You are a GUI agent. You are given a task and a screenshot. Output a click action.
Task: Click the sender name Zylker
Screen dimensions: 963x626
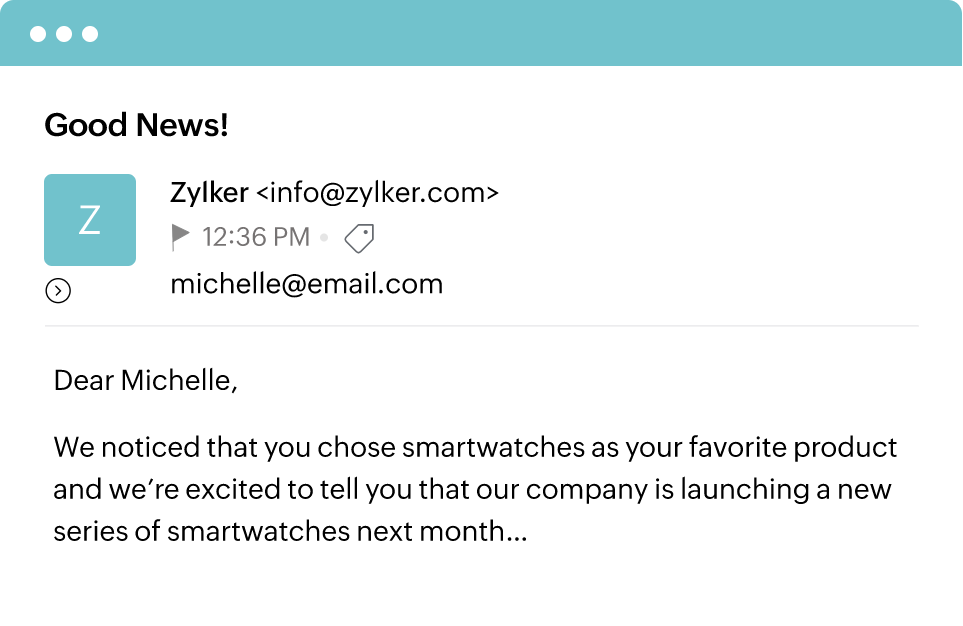209,192
